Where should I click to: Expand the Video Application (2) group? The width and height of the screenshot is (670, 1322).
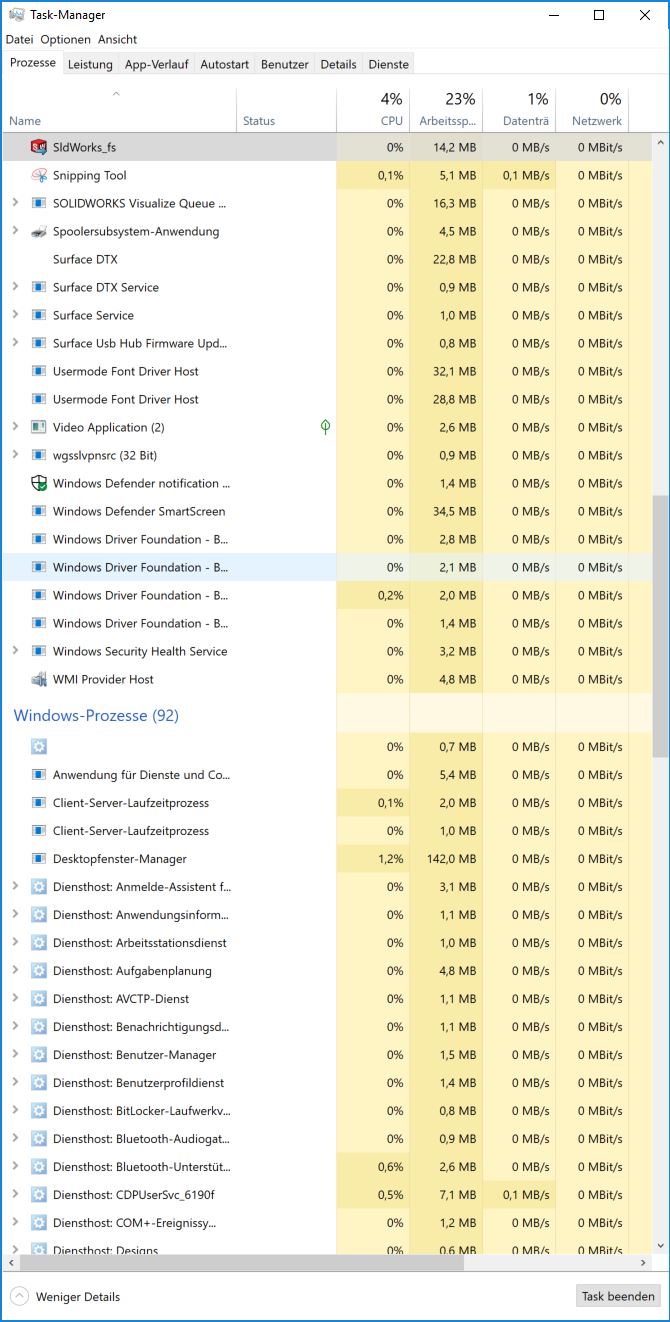[x=15, y=427]
